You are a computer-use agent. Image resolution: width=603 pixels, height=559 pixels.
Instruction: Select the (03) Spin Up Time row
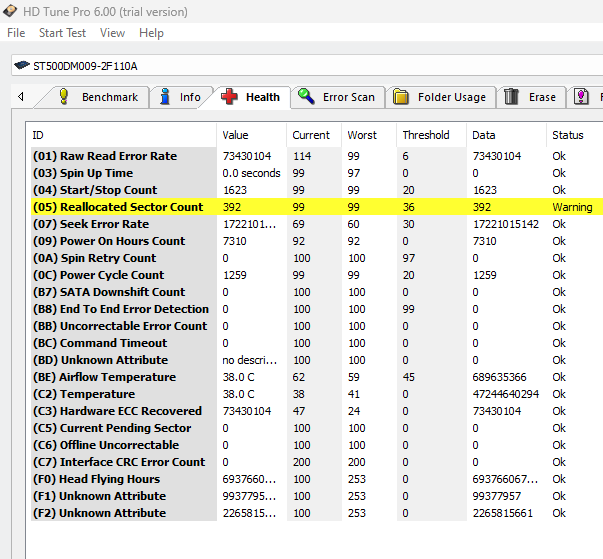pyautogui.click(x=317, y=173)
